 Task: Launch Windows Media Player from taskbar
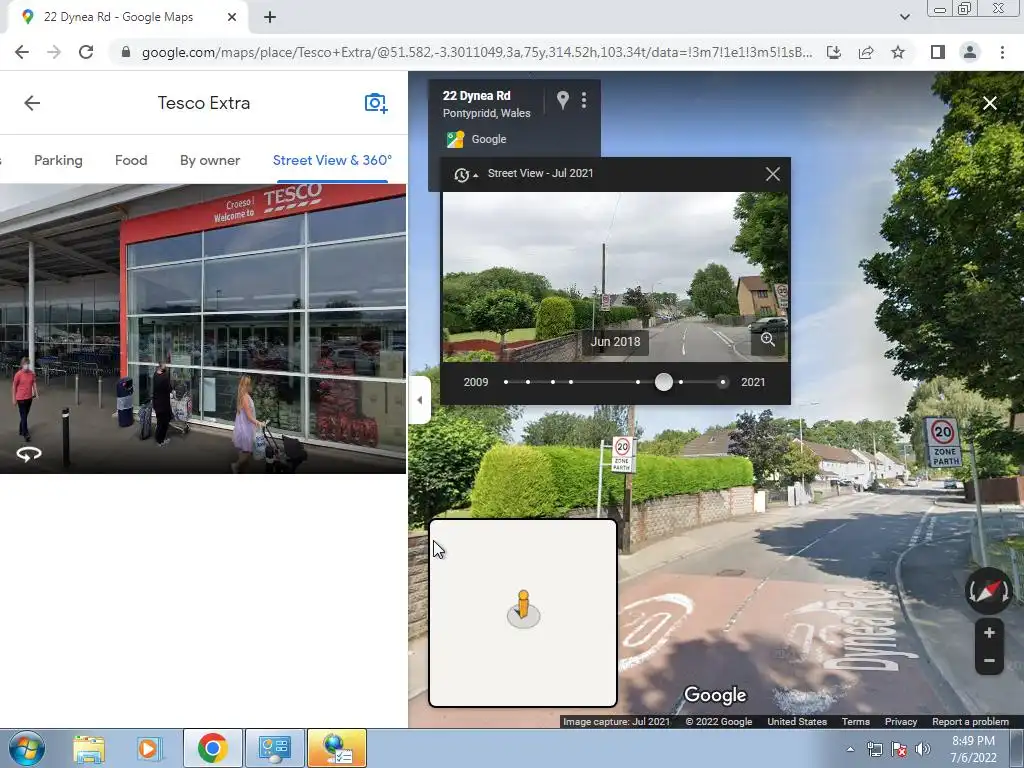148,749
